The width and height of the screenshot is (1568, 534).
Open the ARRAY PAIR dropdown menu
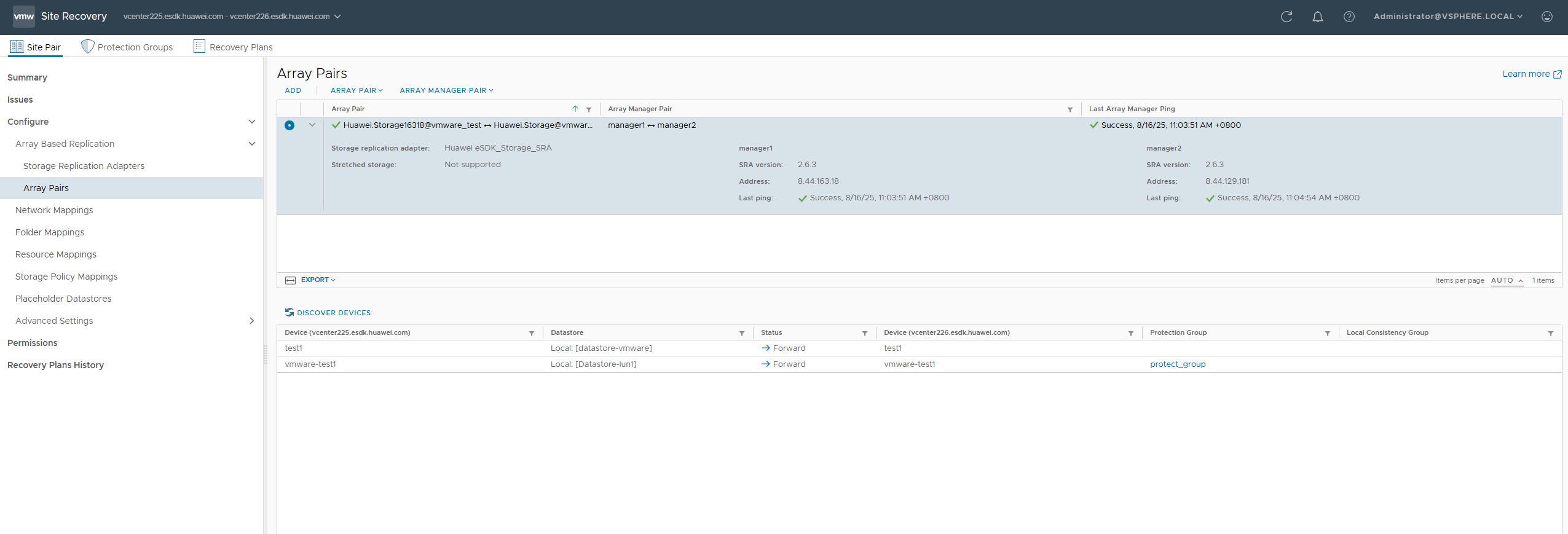[x=357, y=90]
